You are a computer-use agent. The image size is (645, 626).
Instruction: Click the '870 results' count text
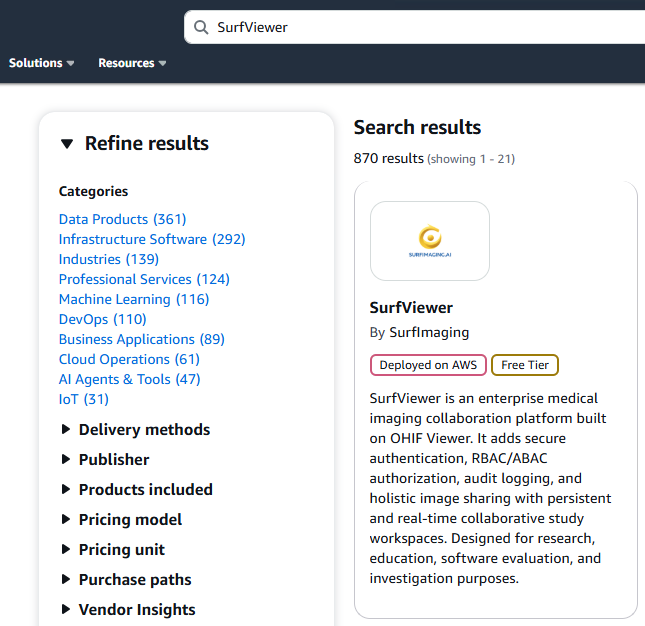pos(388,158)
